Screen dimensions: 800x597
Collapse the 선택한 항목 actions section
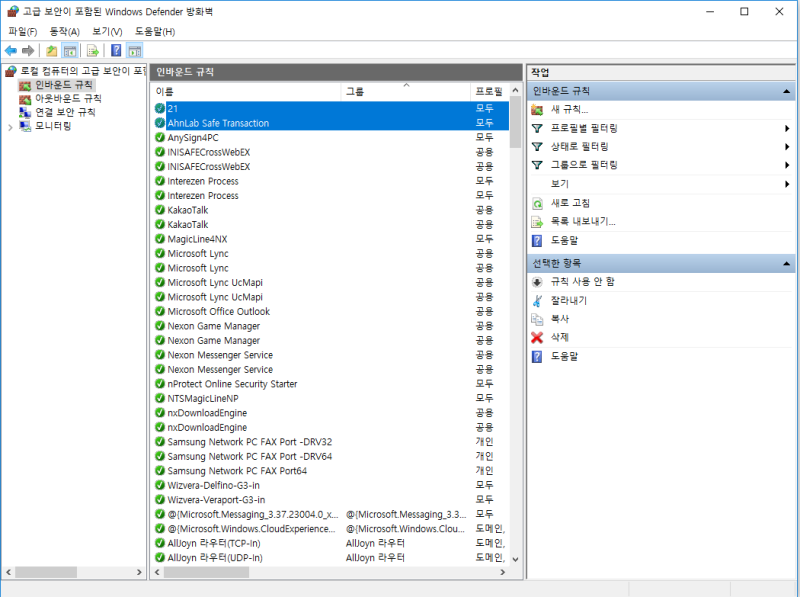pyautogui.click(x=786, y=264)
